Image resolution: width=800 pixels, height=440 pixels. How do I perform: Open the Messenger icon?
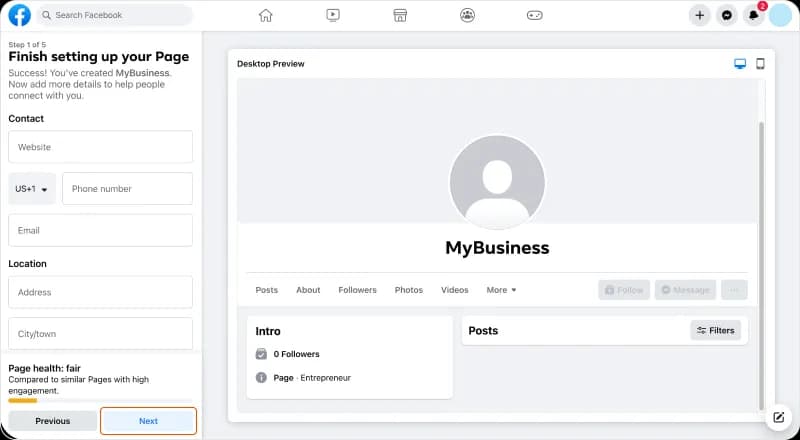pyautogui.click(x=727, y=15)
